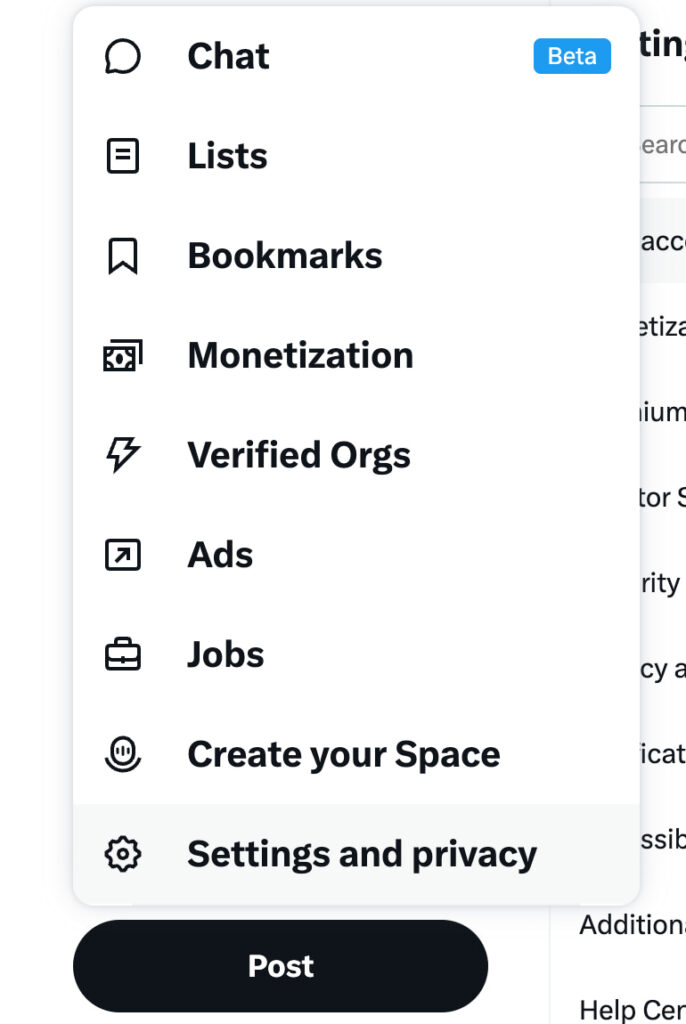Click the Settings gear icon
This screenshot has width=686, height=1024.
click(x=123, y=854)
